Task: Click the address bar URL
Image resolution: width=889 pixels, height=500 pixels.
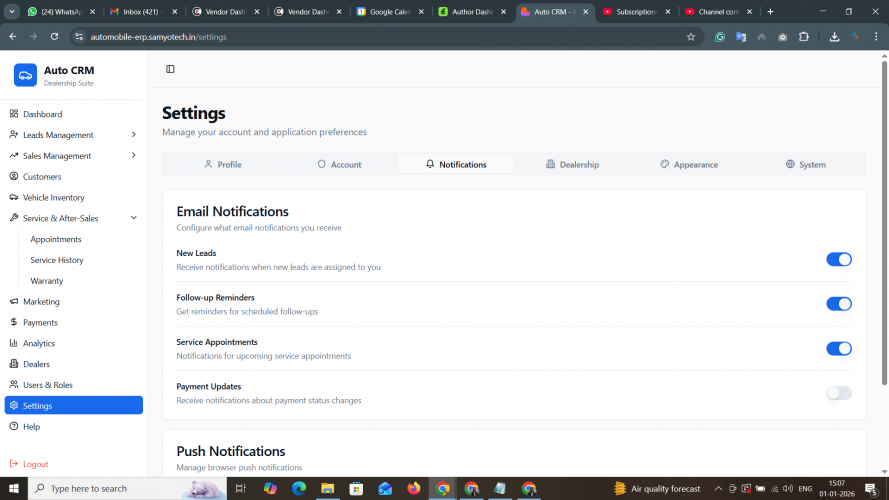Action: (x=159, y=37)
